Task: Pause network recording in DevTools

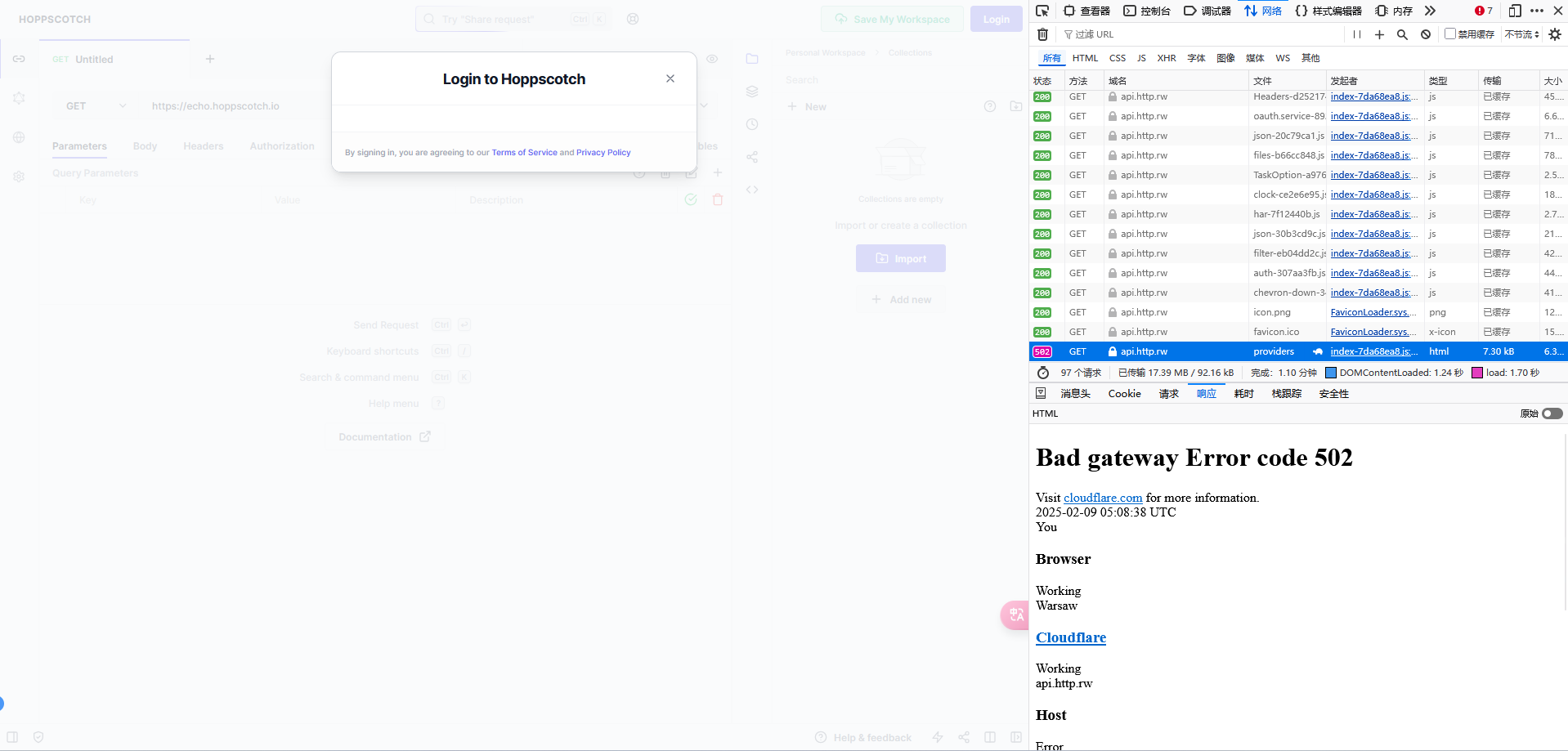Action: coord(1357,34)
